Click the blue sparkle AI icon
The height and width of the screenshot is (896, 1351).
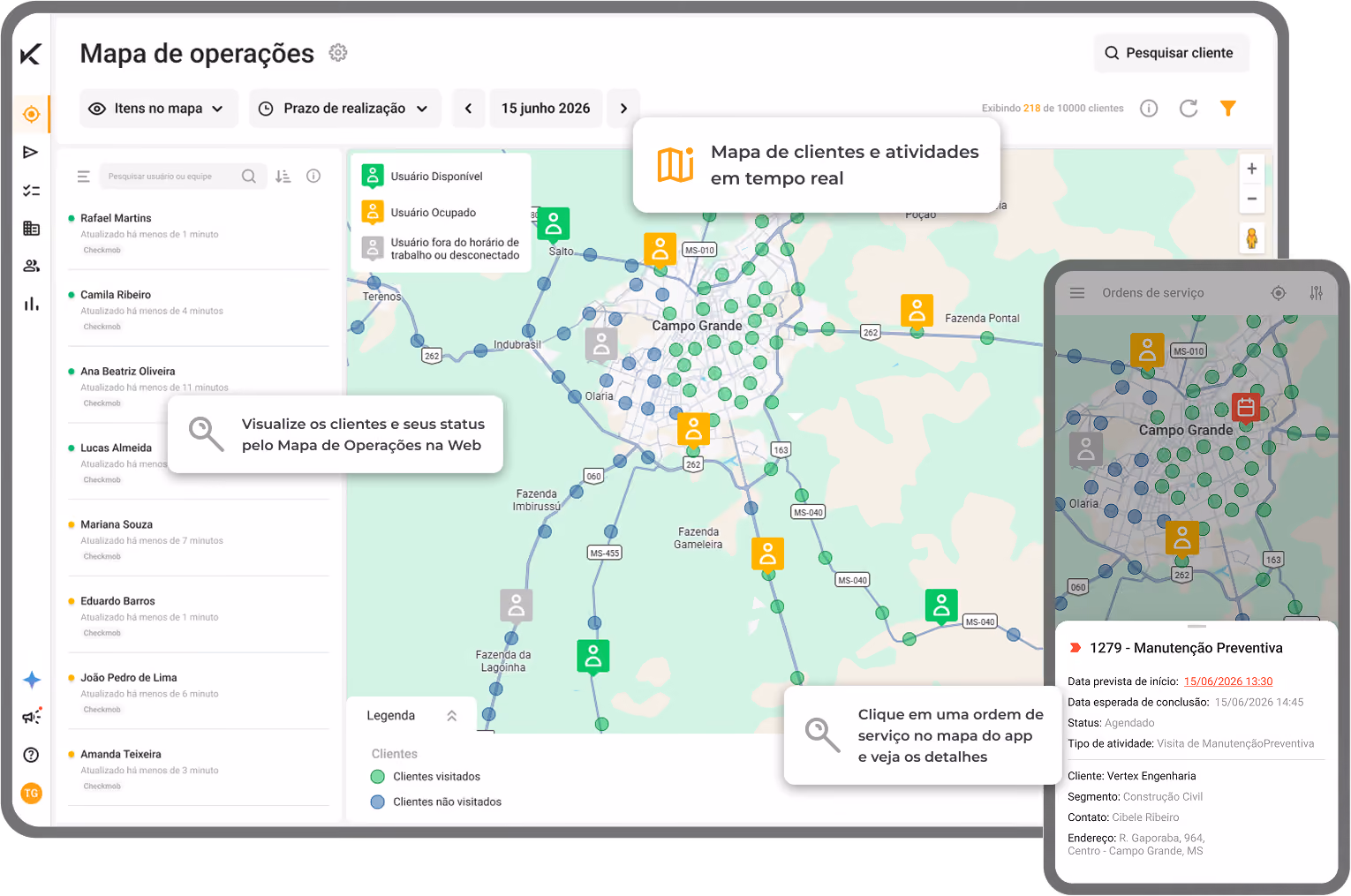(x=32, y=679)
